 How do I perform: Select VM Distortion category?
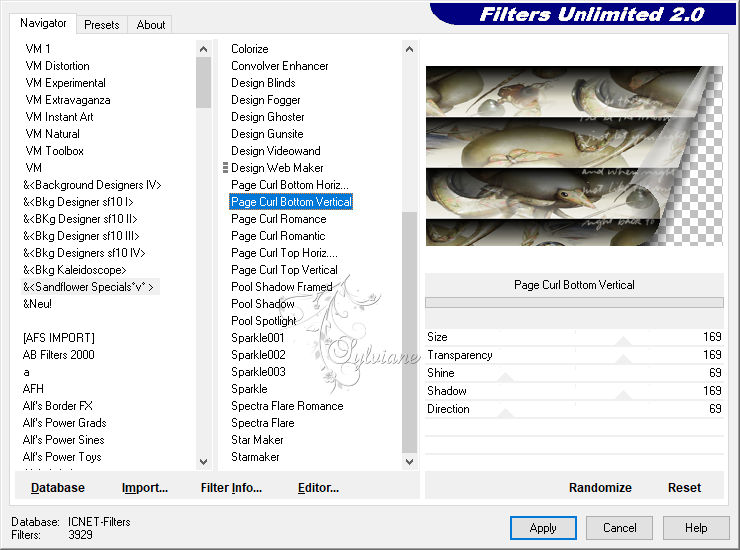click(57, 66)
